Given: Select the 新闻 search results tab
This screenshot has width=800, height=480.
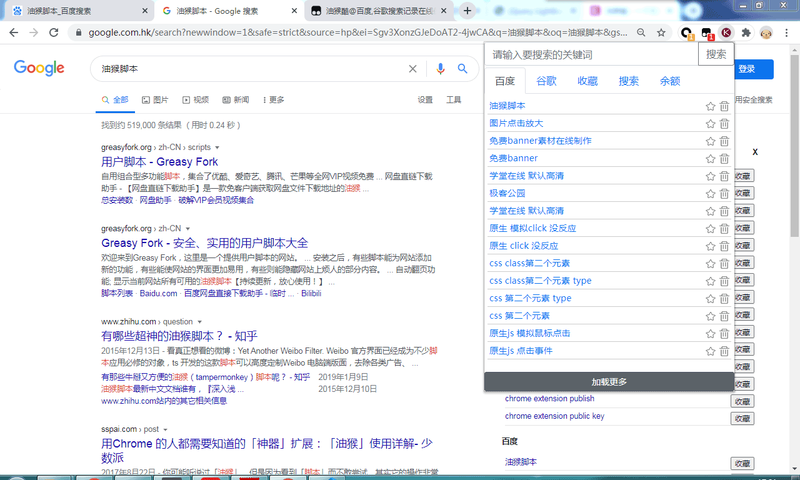Looking at the screenshot, I should pos(236,100).
